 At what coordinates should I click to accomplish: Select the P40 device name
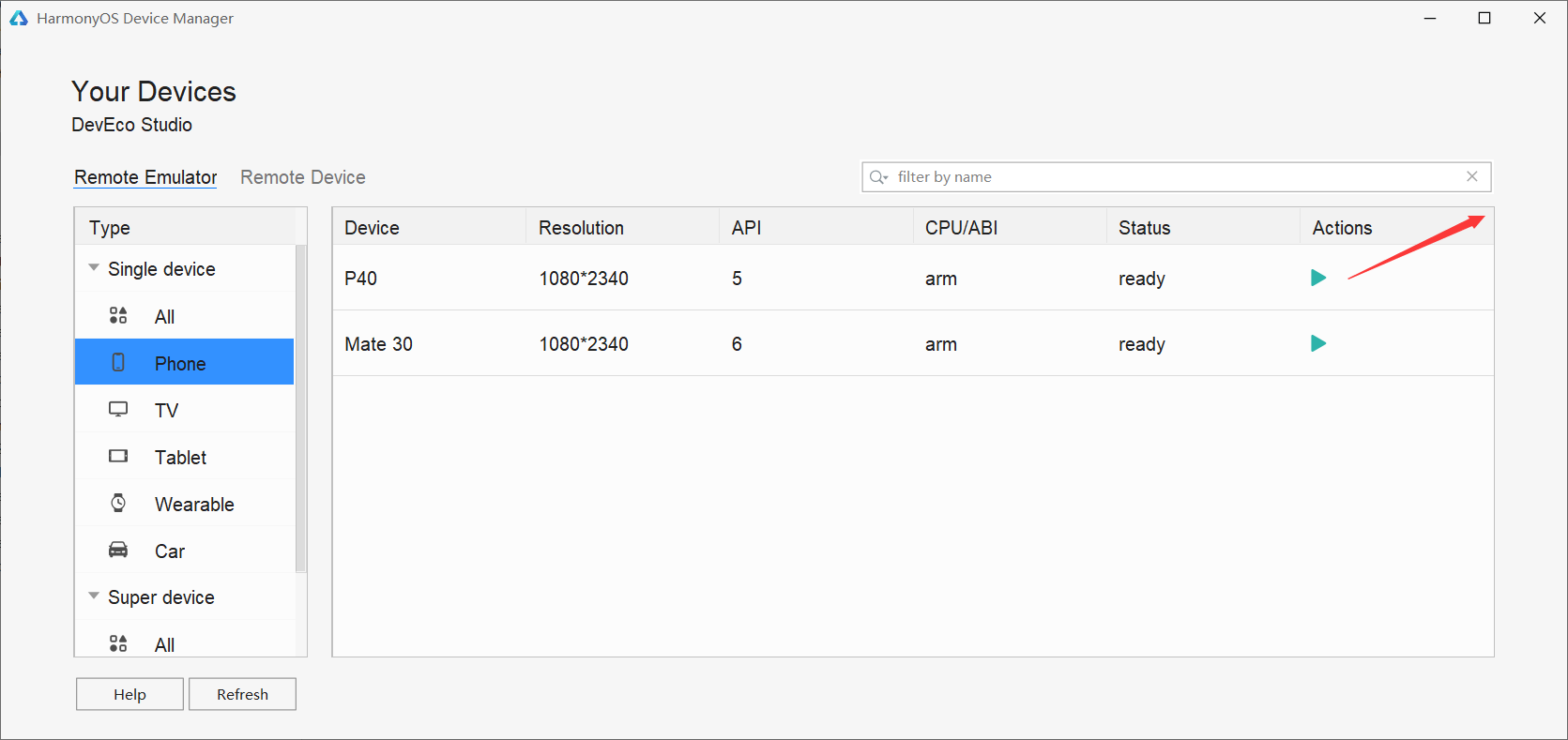(361, 279)
